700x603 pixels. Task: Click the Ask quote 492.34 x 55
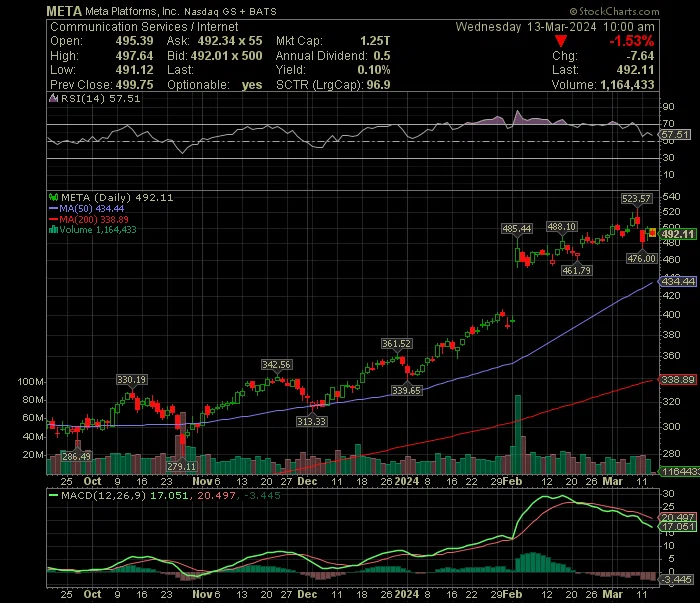230,41
